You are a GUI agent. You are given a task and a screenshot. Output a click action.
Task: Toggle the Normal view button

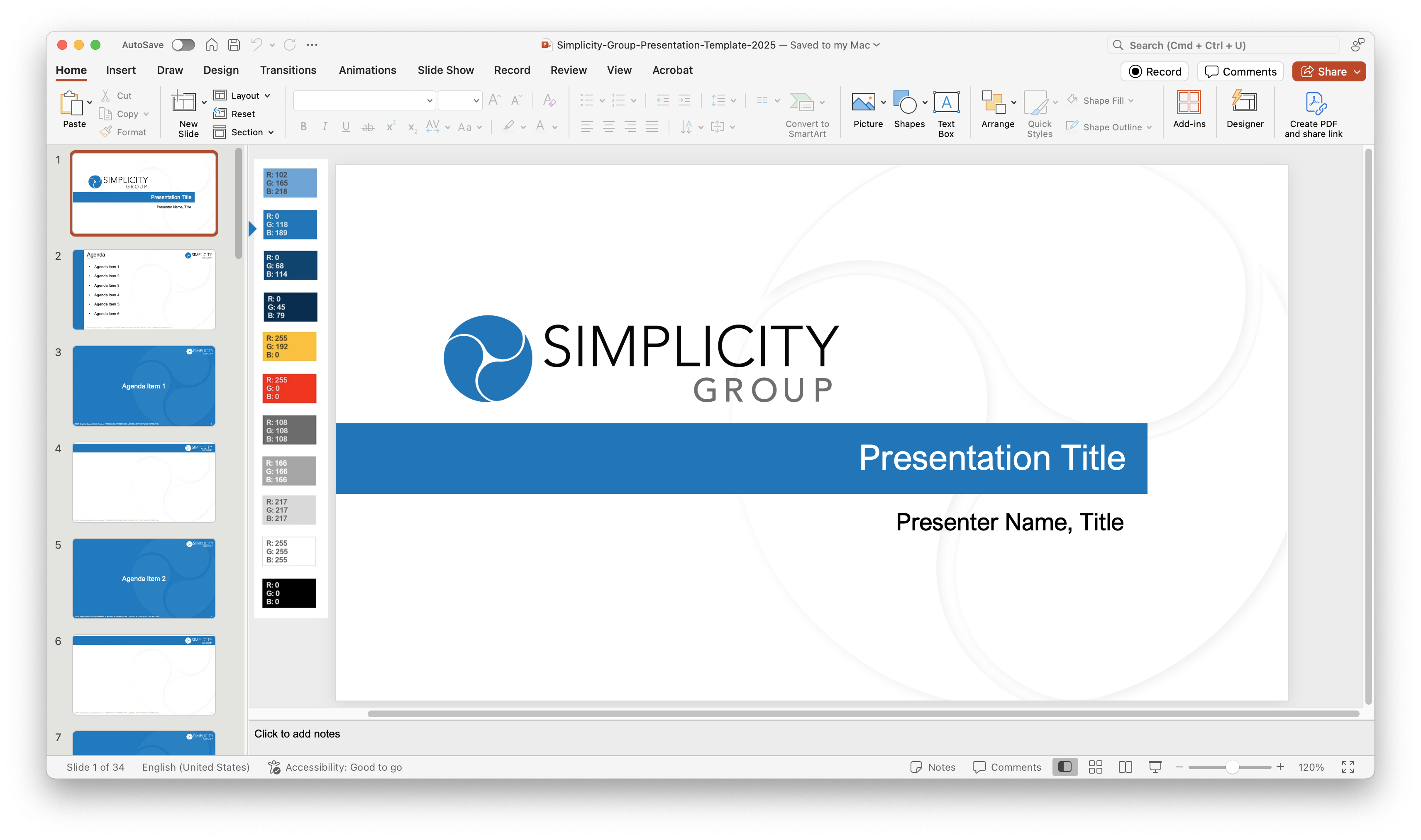tap(1065, 767)
